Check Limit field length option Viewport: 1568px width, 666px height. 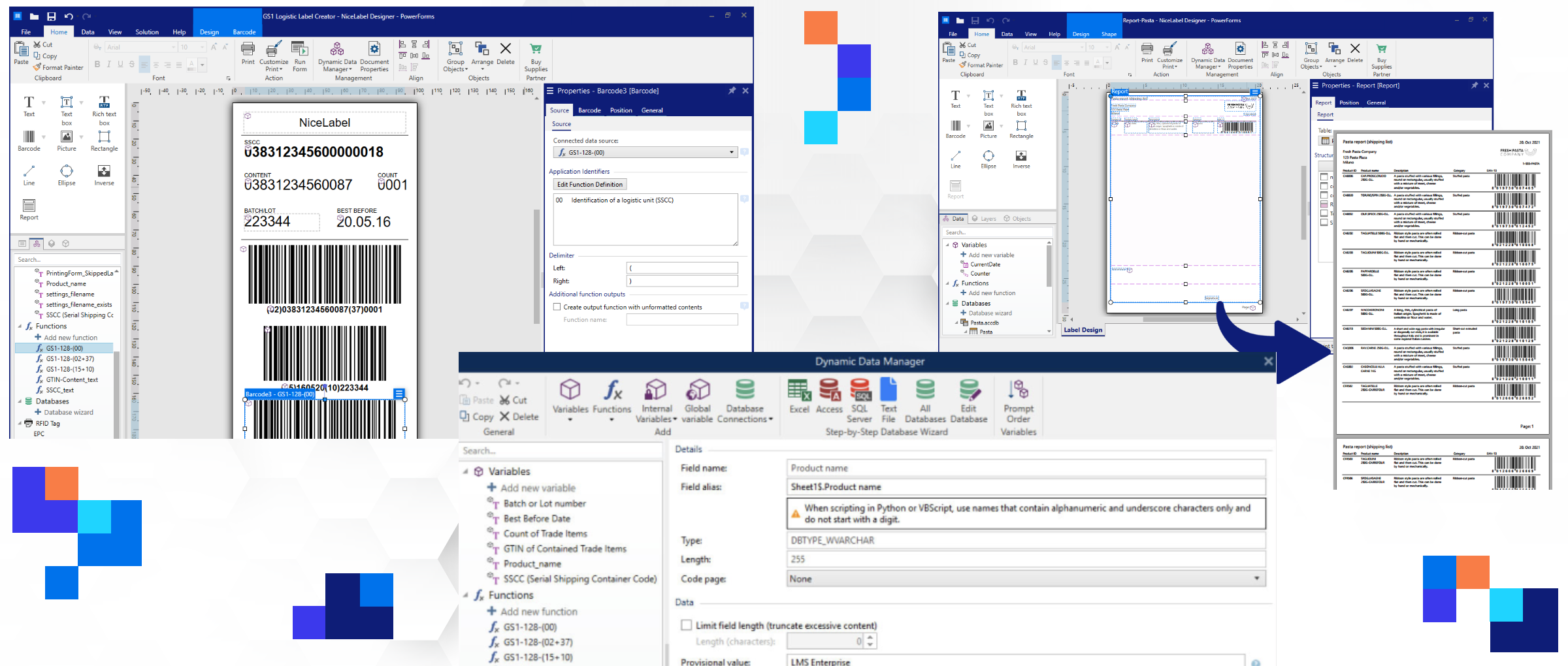point(687,625)
